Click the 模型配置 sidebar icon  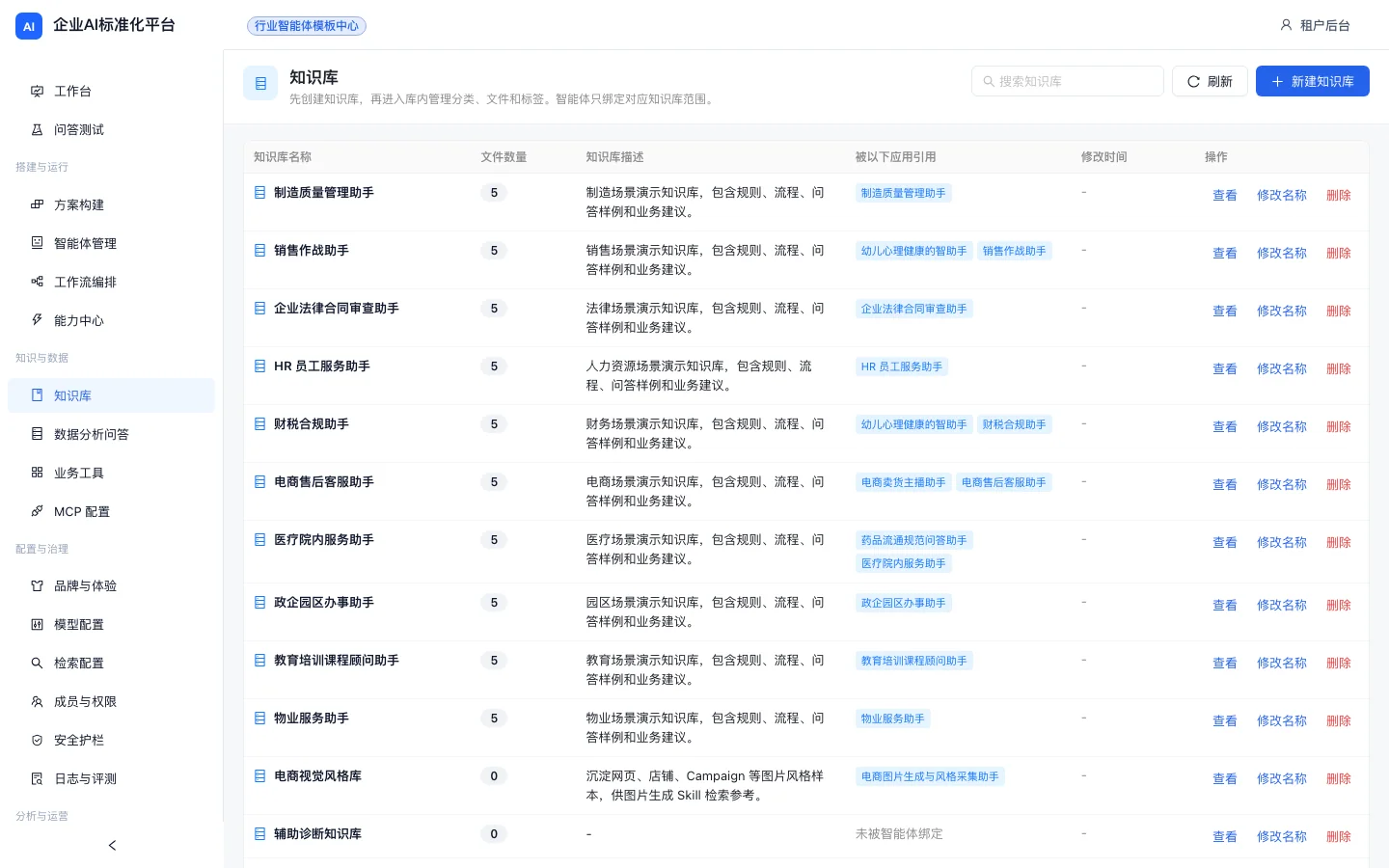pos(37,624)
